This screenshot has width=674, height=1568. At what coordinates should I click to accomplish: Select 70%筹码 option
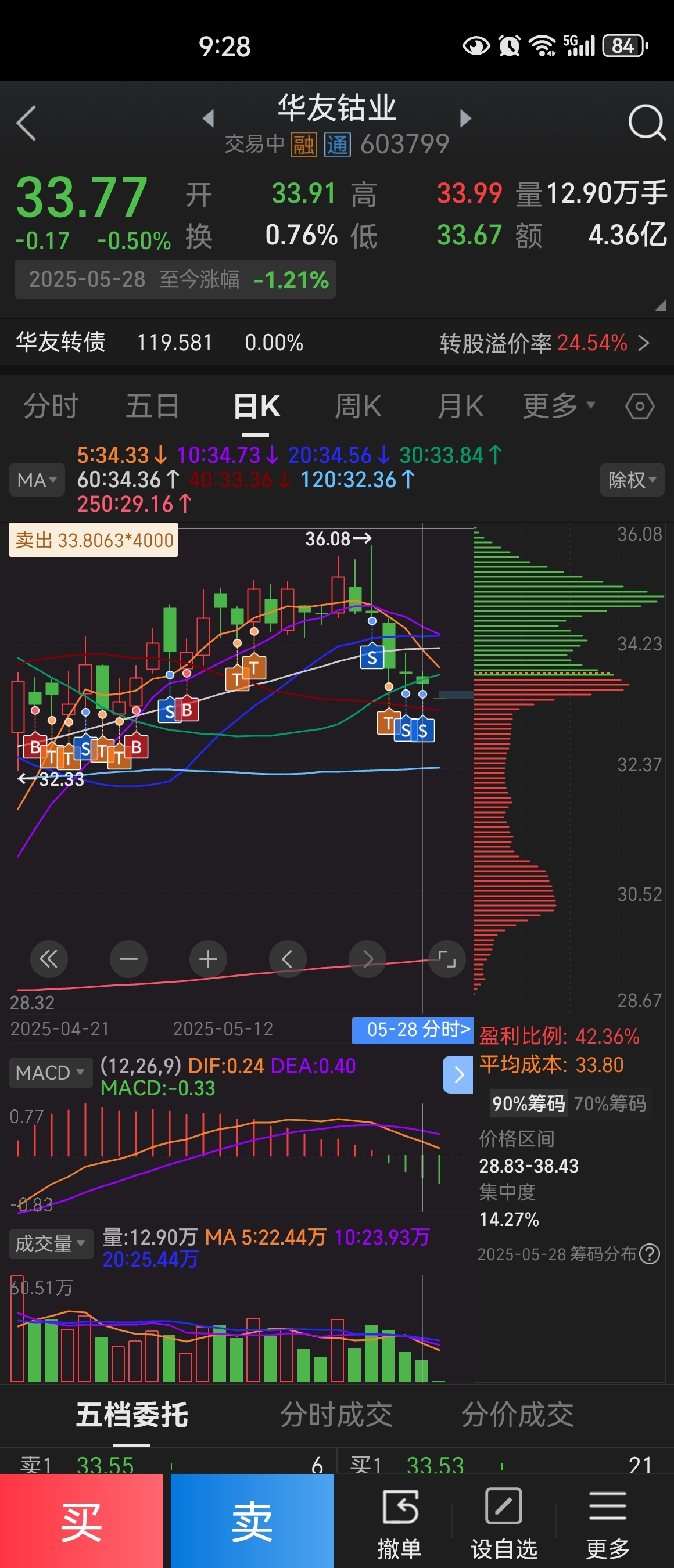[610, 1103]
